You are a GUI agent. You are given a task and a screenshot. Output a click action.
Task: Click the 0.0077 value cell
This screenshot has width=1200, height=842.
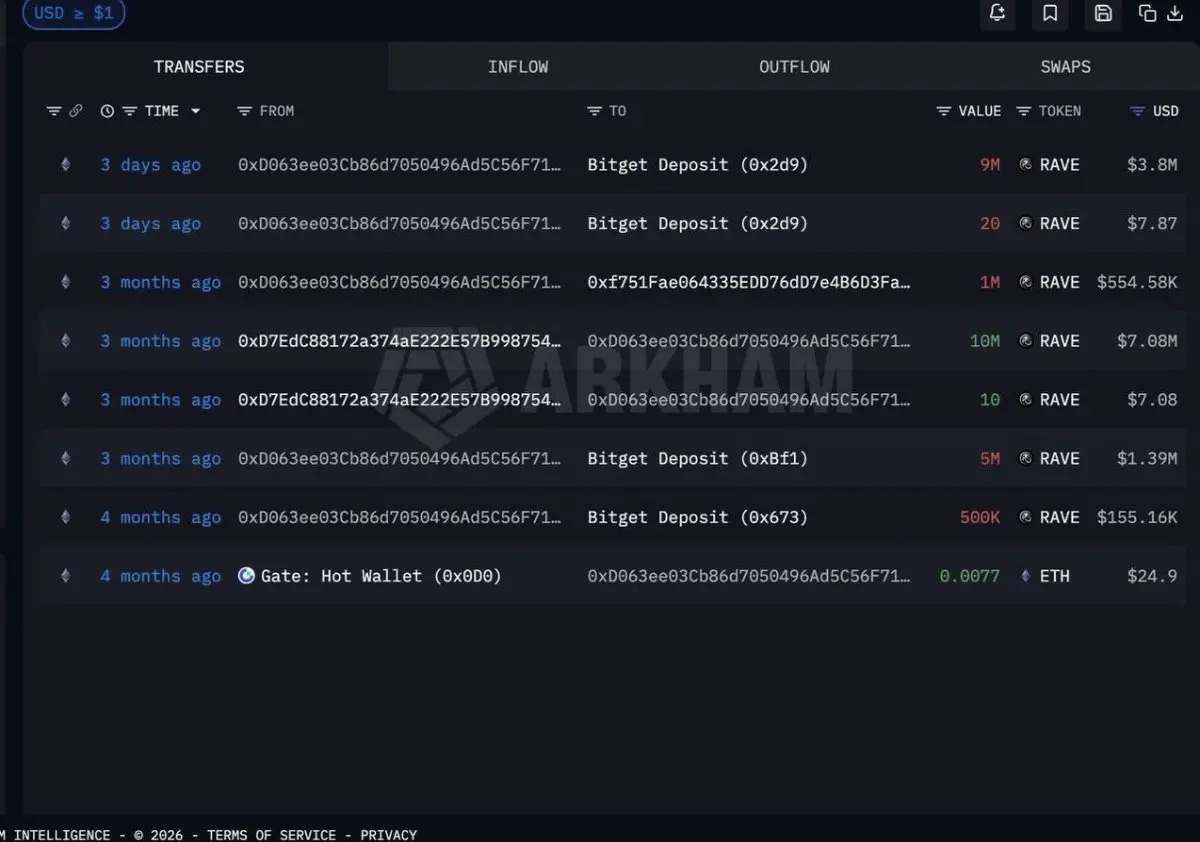coord(970,576)
